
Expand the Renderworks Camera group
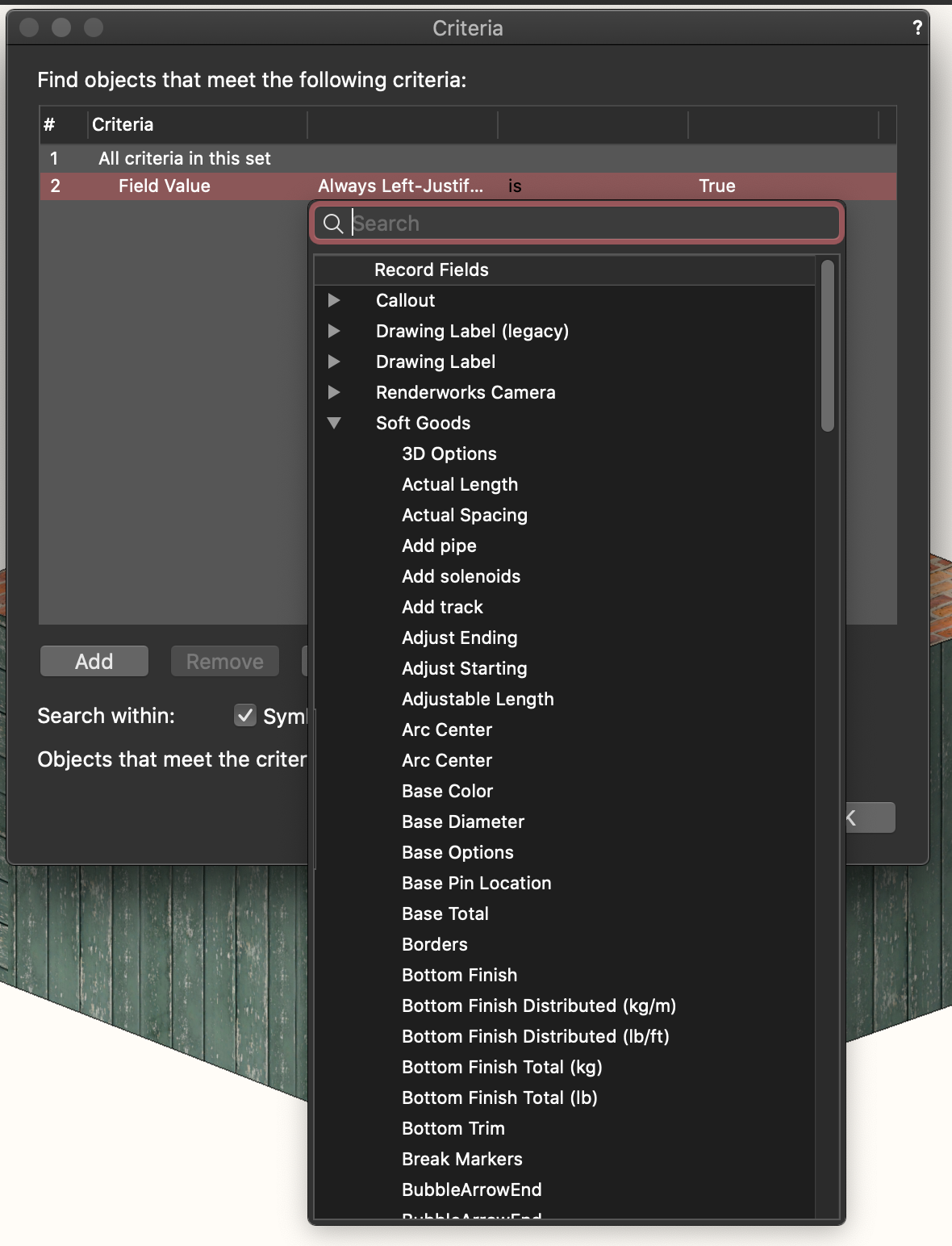[x=334, y=393]
